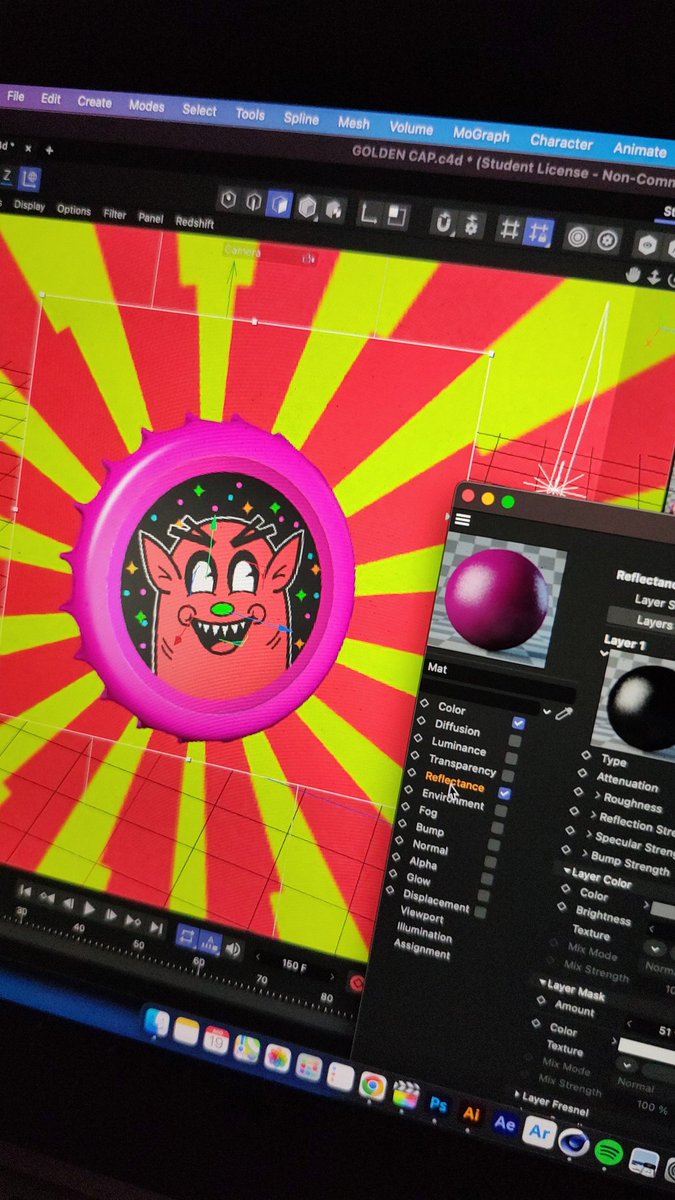This screenshot has height=1200, width=675.
Task: Open the Assignment material settings
Action: coord(421,947)
